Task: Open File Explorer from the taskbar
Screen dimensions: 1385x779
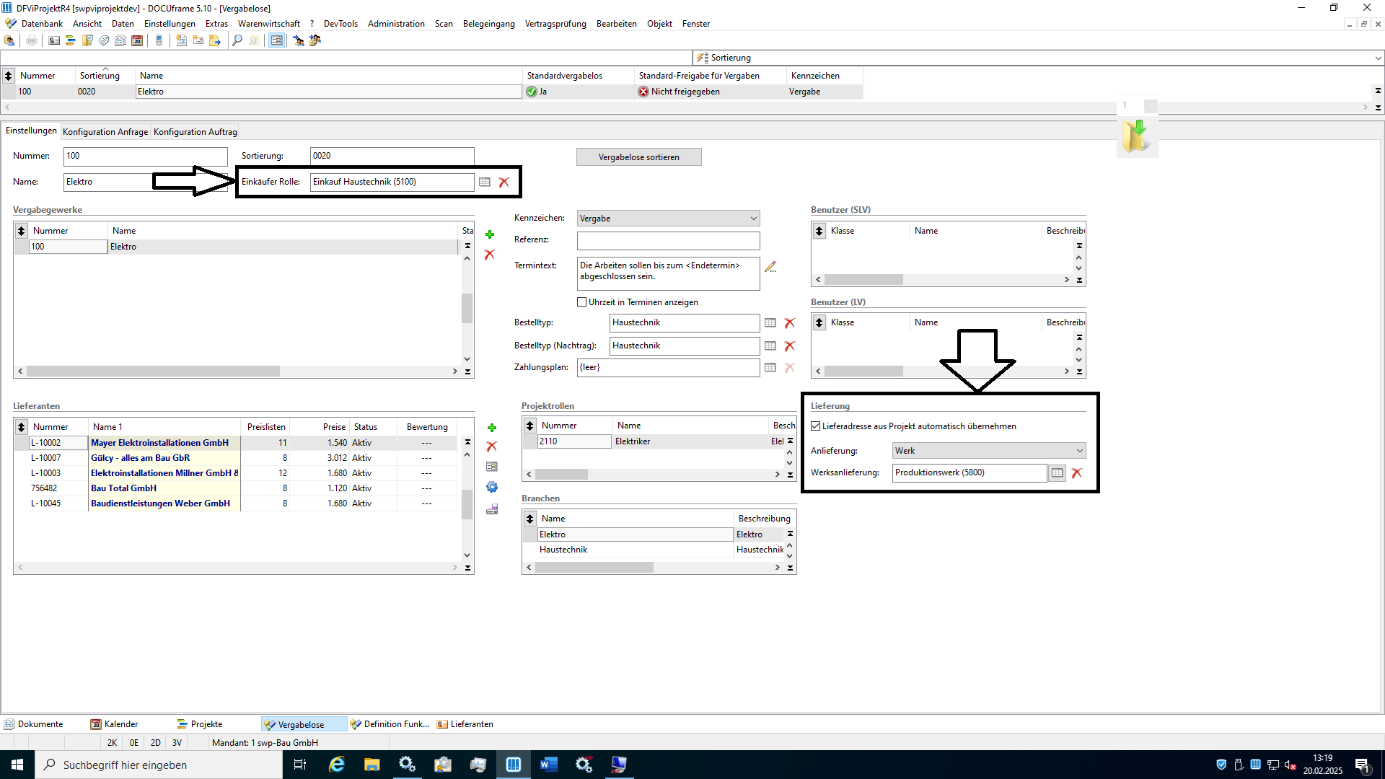Action: point(372,765)
